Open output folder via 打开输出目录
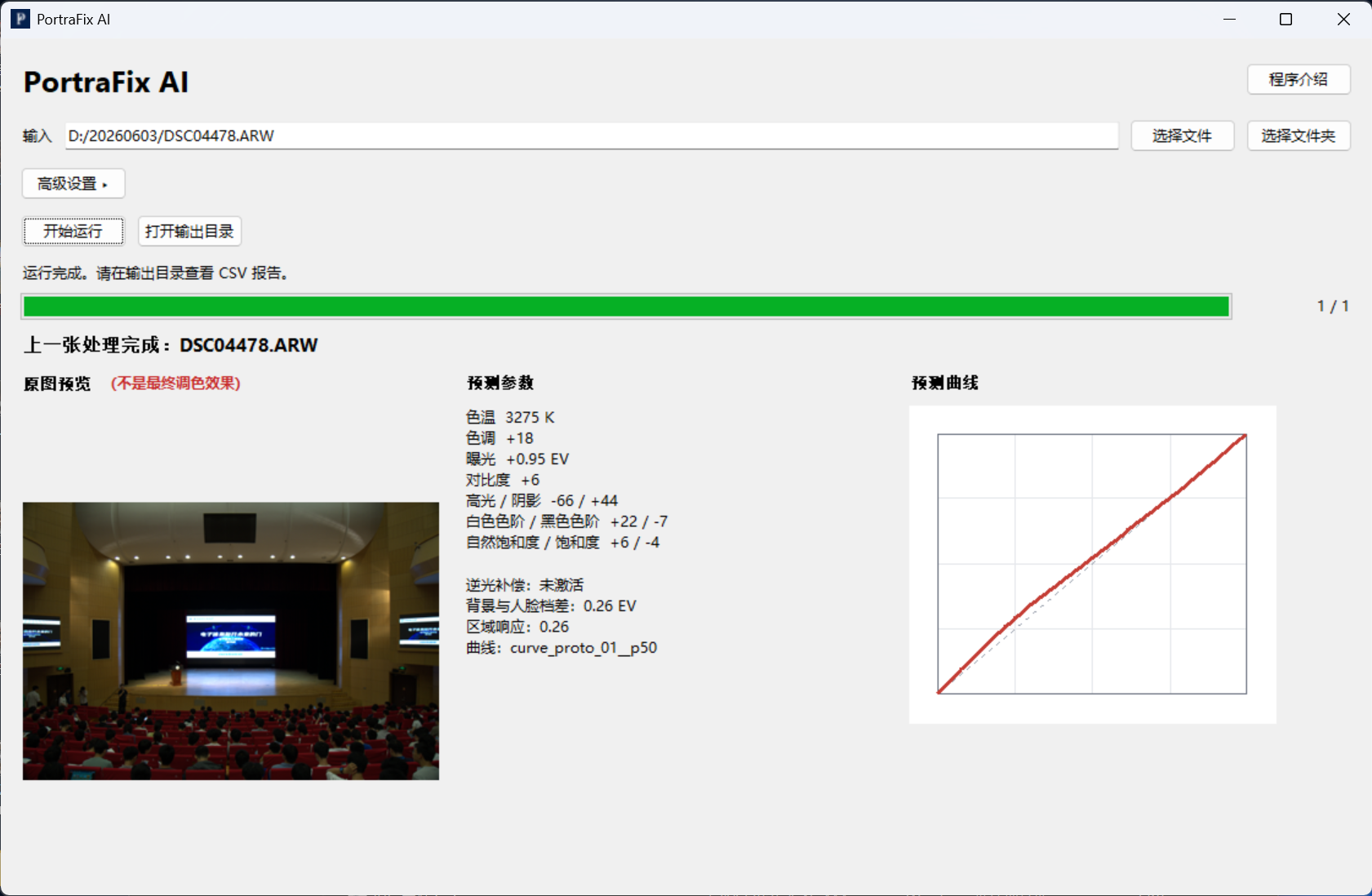This screenshot has height=896, width=1372. tap(189, 231)
